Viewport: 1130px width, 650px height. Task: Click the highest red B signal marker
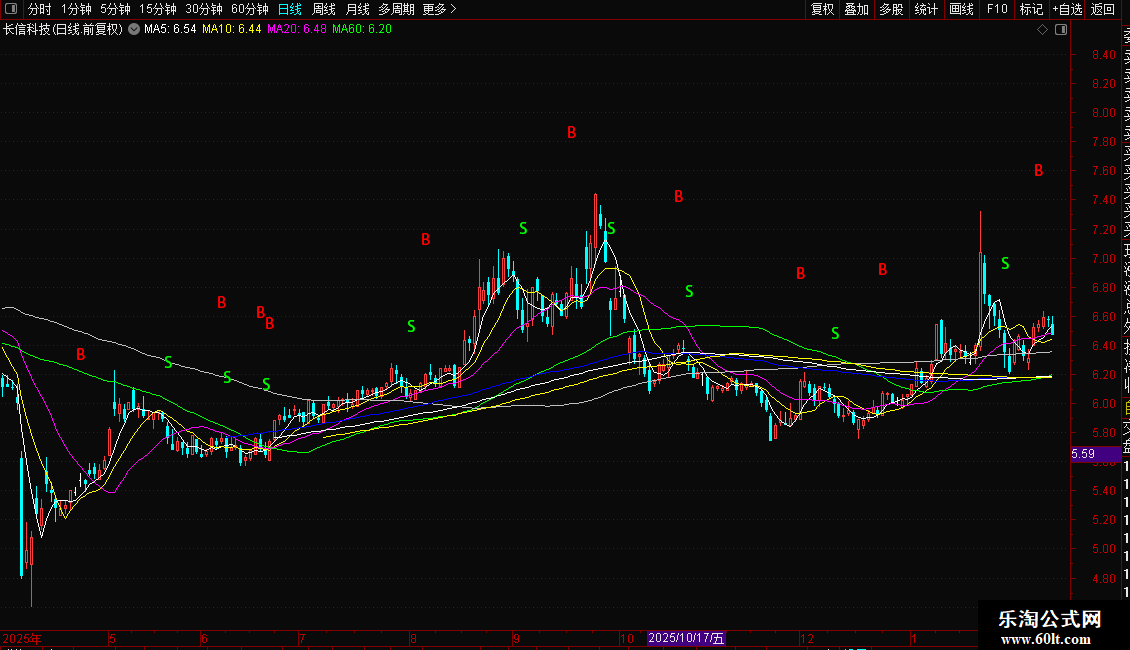coord(571,133)
